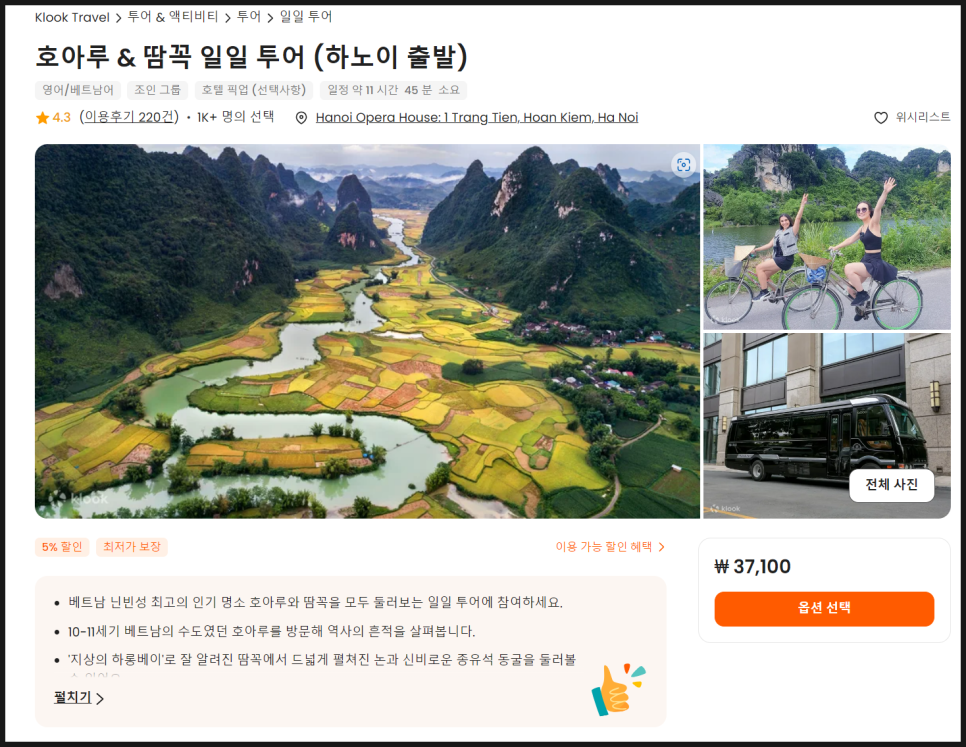966x747 pixels.
Task: Open the Klook Travel breadcrumb link
Action: 72,17
